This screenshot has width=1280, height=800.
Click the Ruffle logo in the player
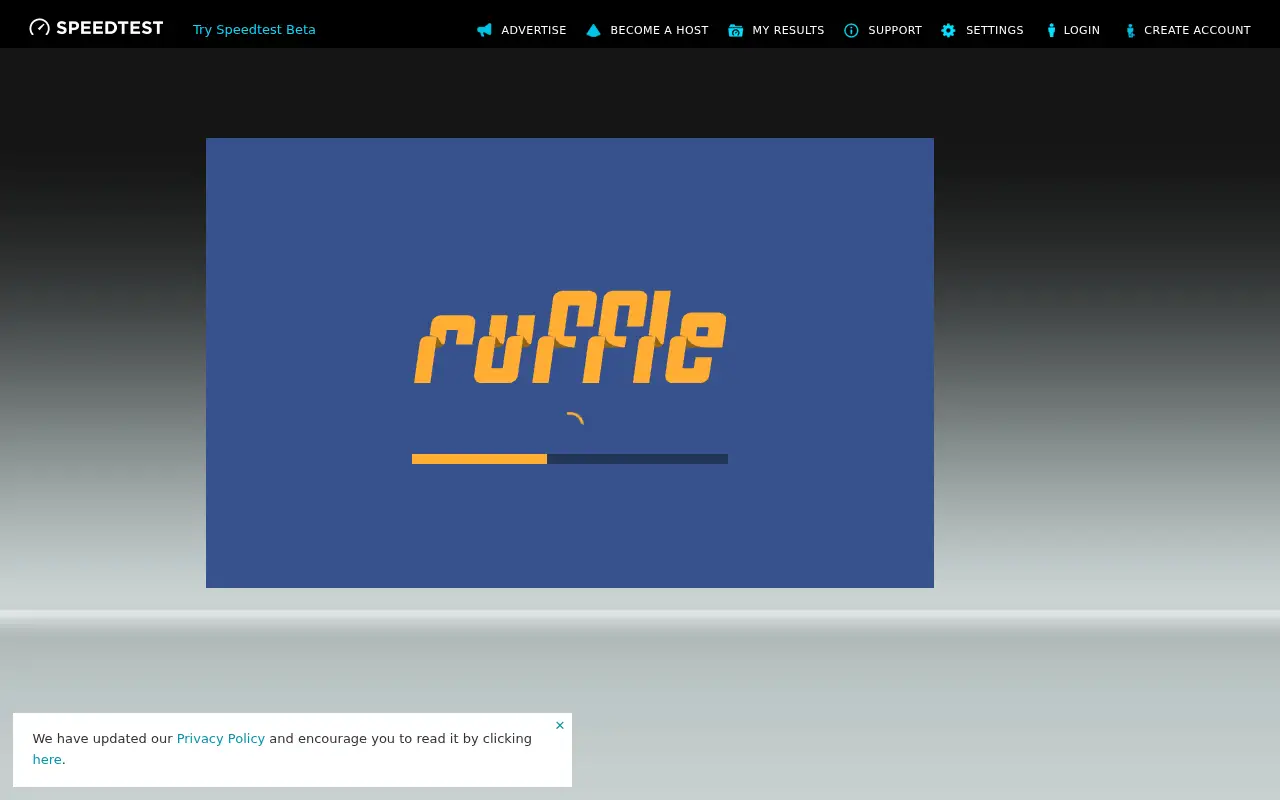[570, 337]
